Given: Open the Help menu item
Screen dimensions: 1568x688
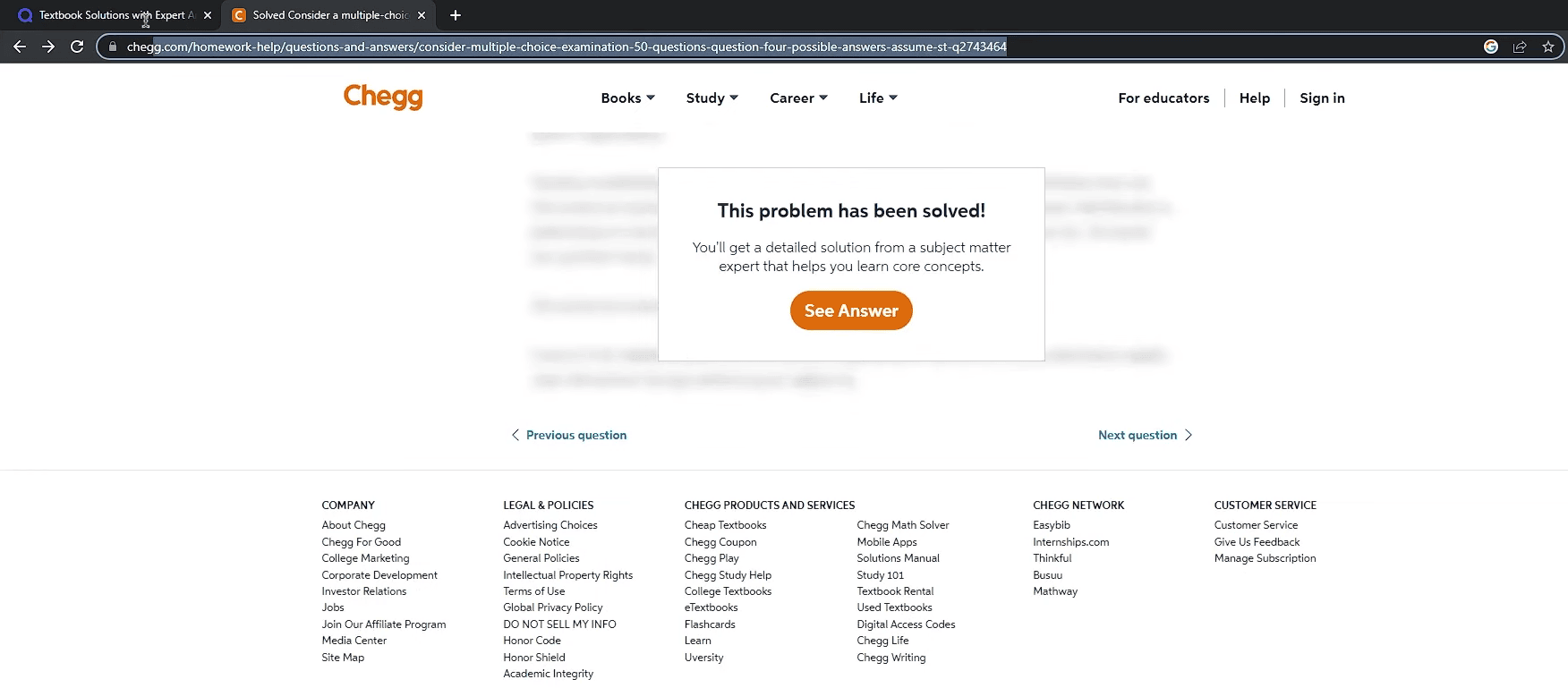Looking at the screenshot, I should pyautogui.click(x=1254, y=98).
